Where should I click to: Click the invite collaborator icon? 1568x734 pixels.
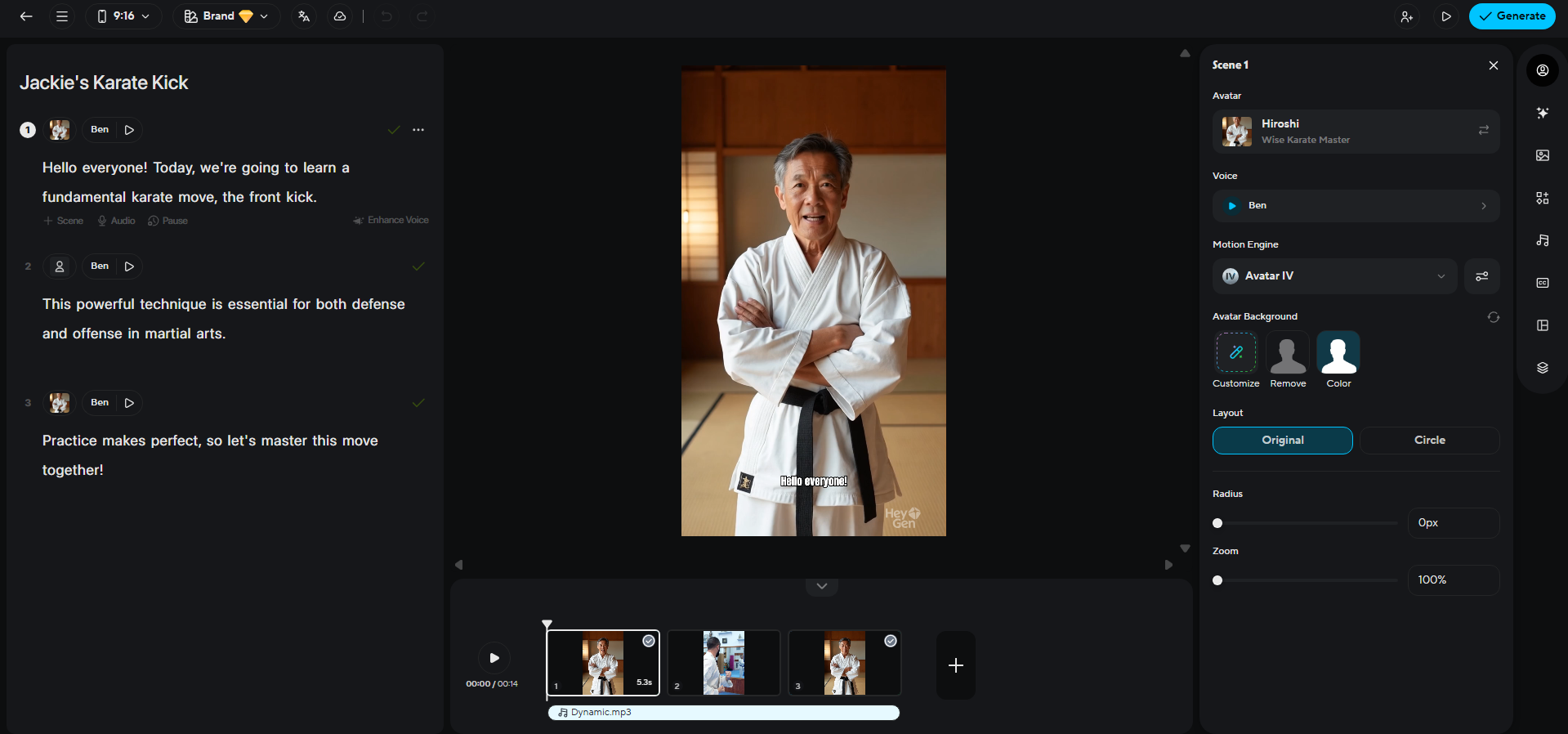1407,16
